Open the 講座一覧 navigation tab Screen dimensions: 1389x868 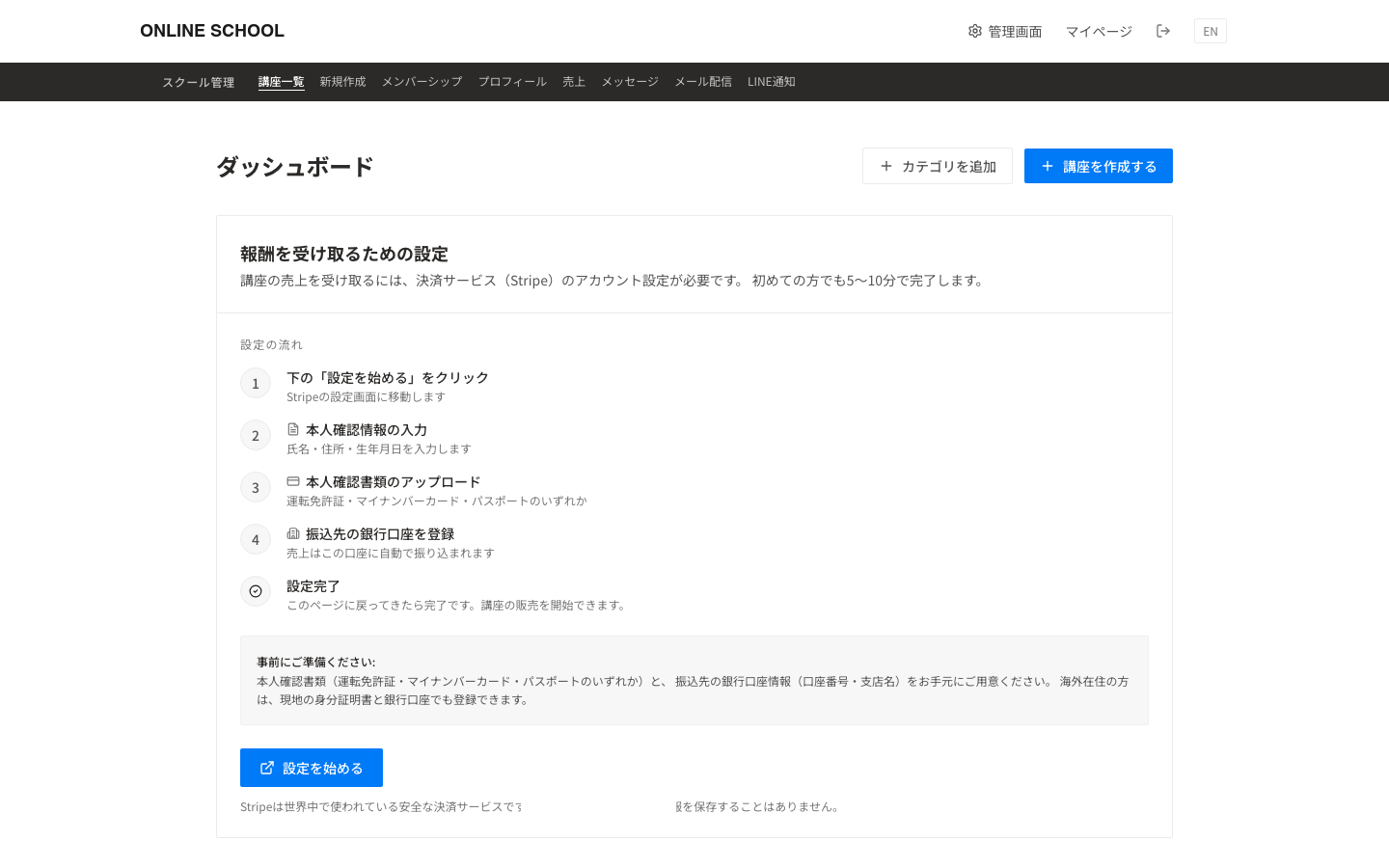281,81
